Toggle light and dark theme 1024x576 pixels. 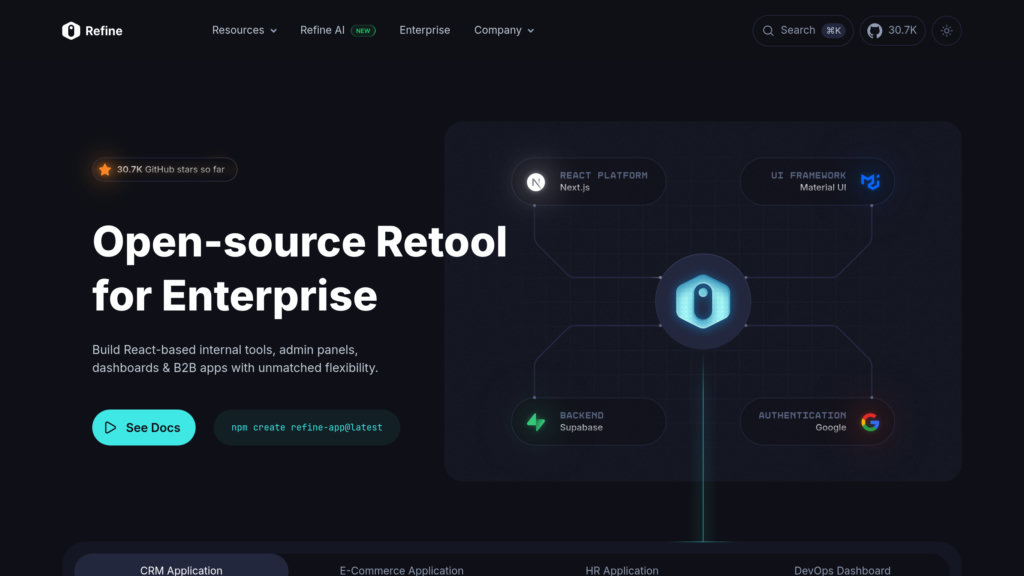pos(946,30)
